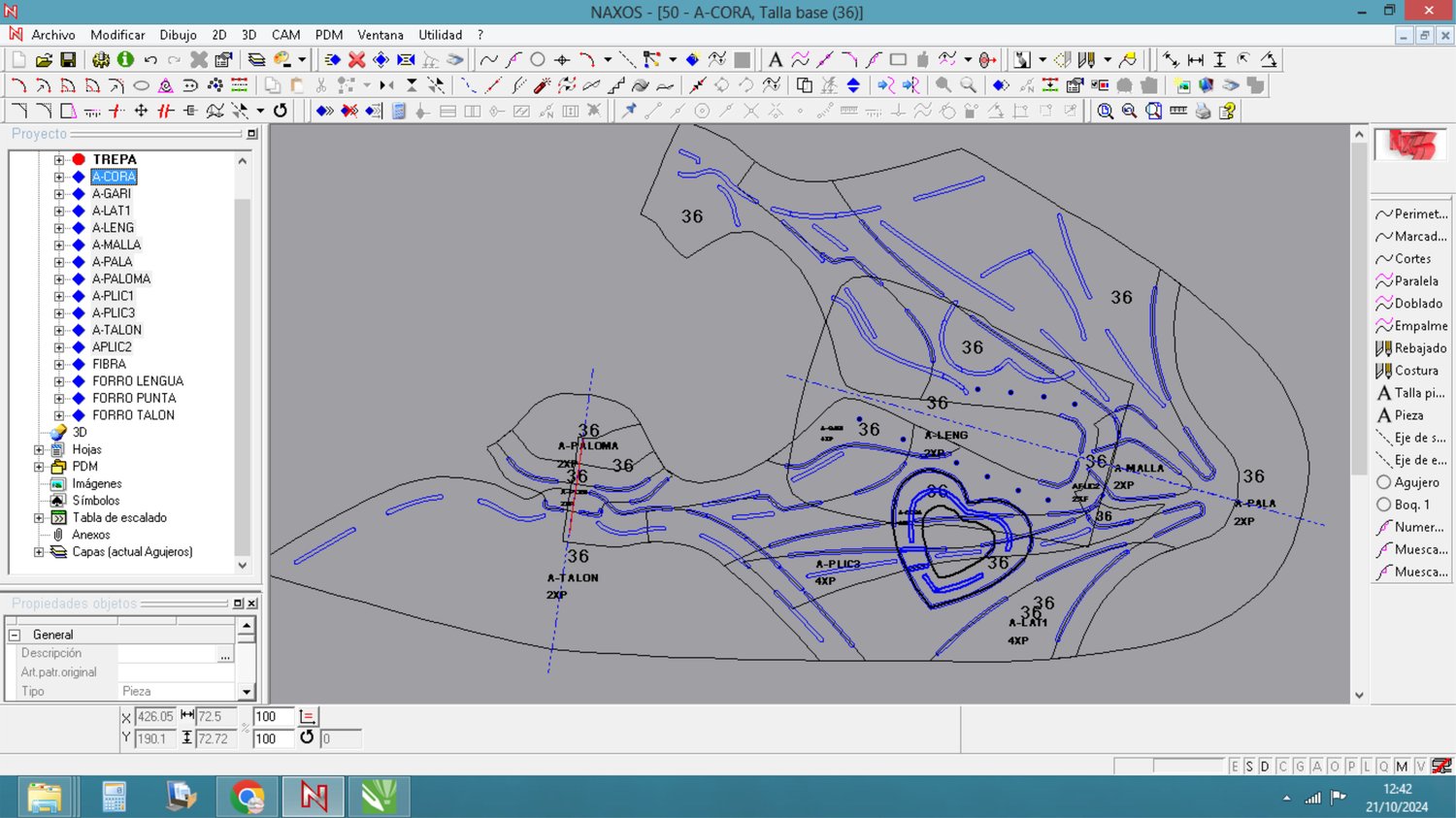Toggle the E status bar indicator

click(x=1235, y=767)
